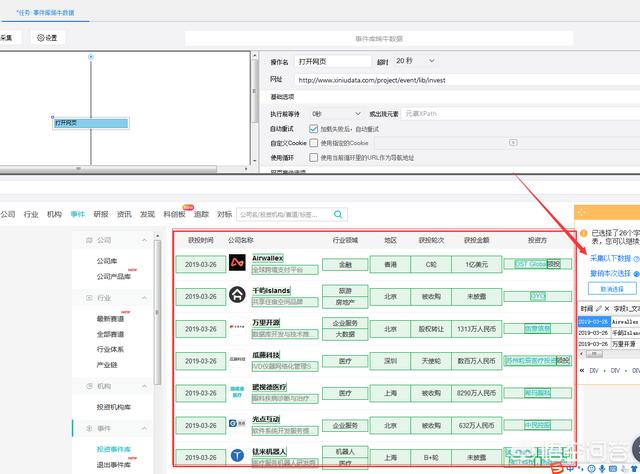Open 最新赛道 in sidebar
The width and height of the screenshot is (640, 474).
tap(110, 319)
